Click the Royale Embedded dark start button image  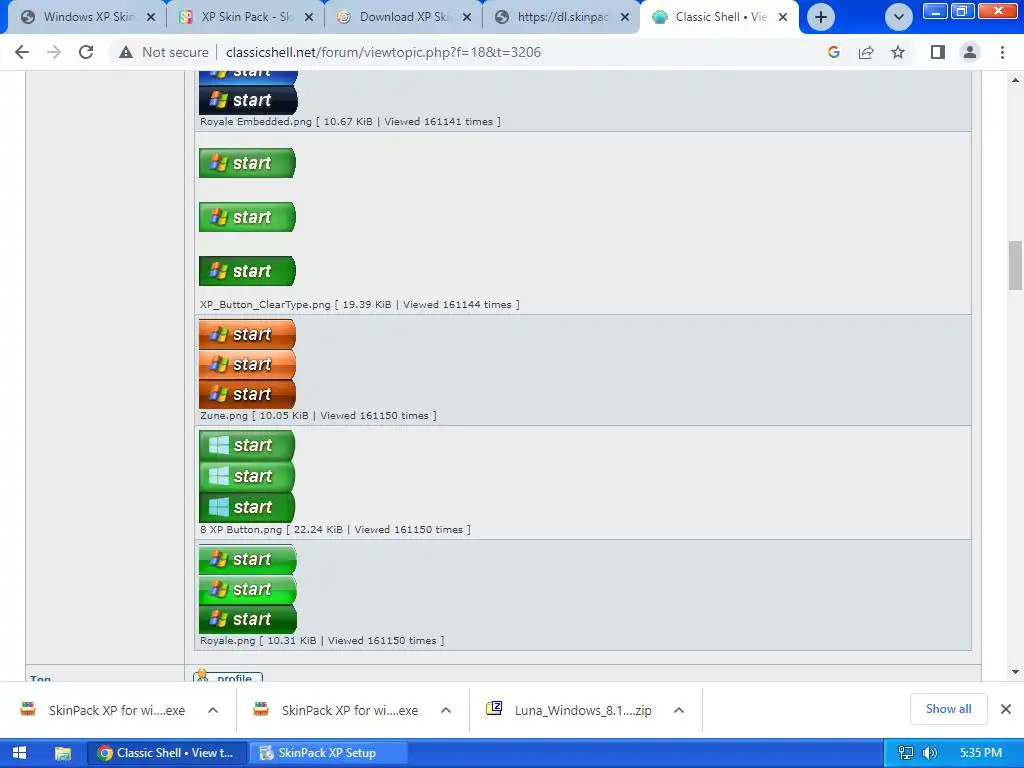(248, 100)
